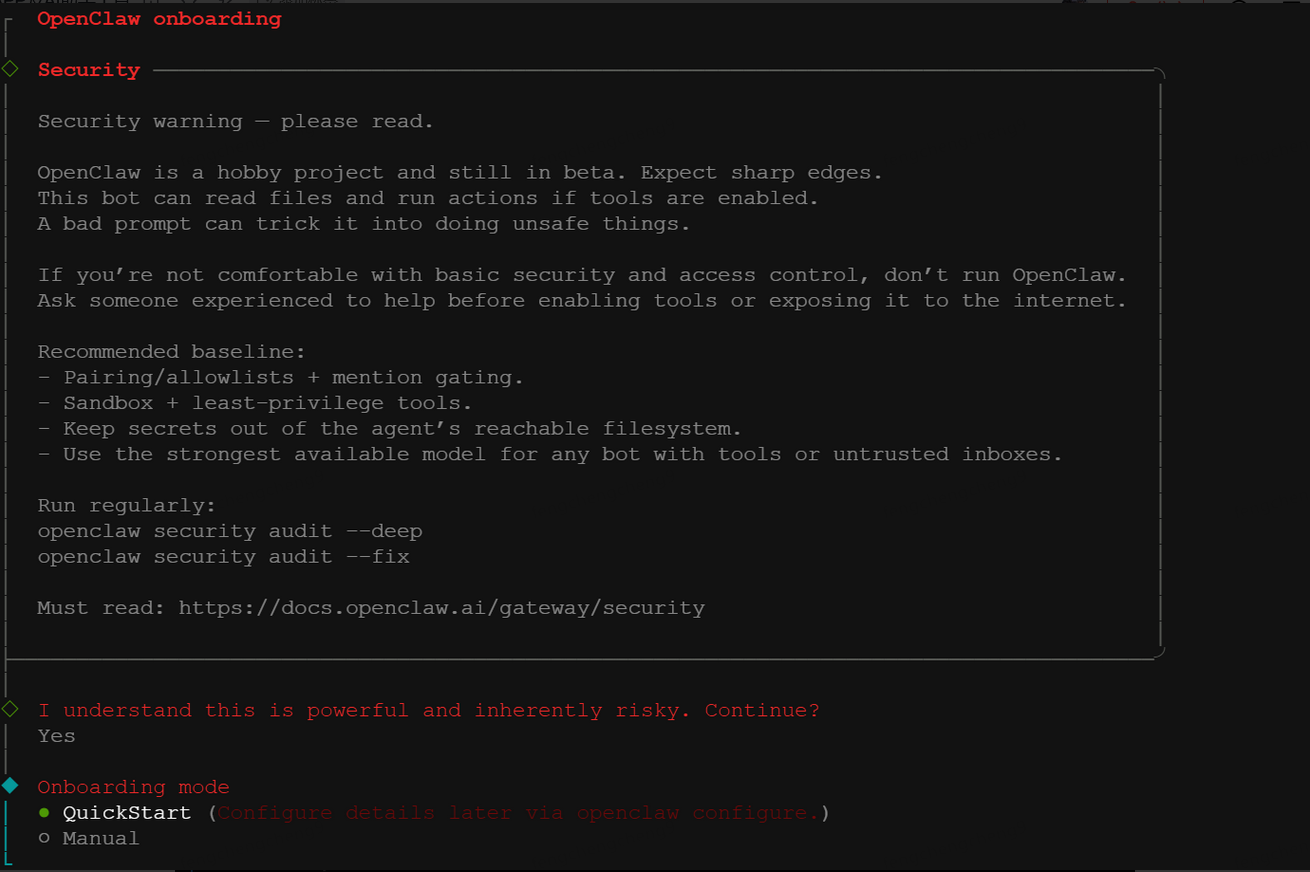This screenshot has height=872, width=1310.
Task: Click the 'Recommended baseline:' line
Action: [x=171, y=352]
